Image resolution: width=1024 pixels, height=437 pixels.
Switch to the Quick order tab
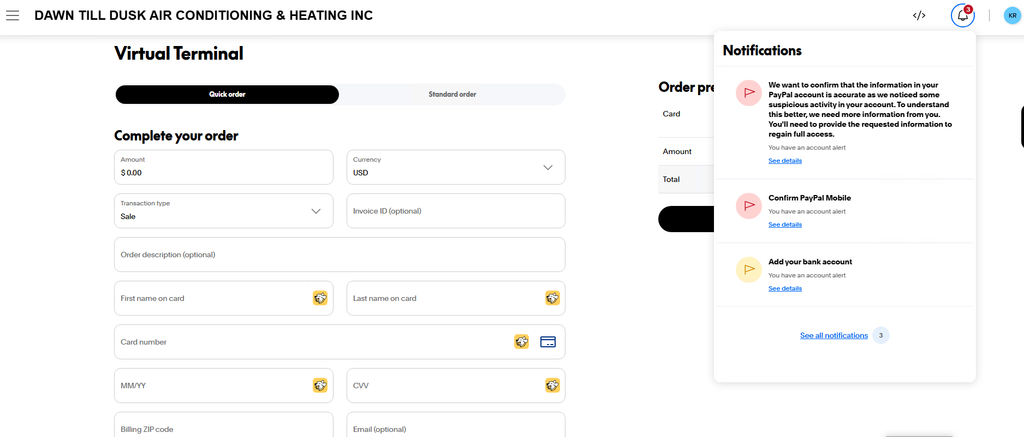point(227,94)
